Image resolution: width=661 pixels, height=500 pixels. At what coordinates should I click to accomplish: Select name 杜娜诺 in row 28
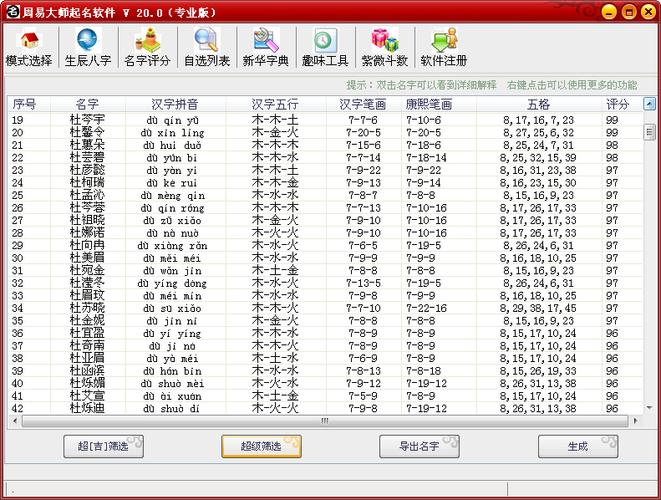(87, 233)
